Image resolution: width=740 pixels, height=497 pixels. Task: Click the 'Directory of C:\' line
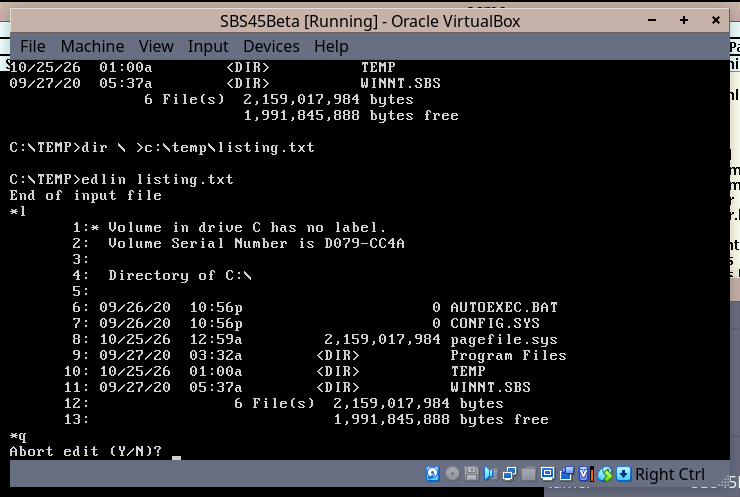[x=180, y=276]
